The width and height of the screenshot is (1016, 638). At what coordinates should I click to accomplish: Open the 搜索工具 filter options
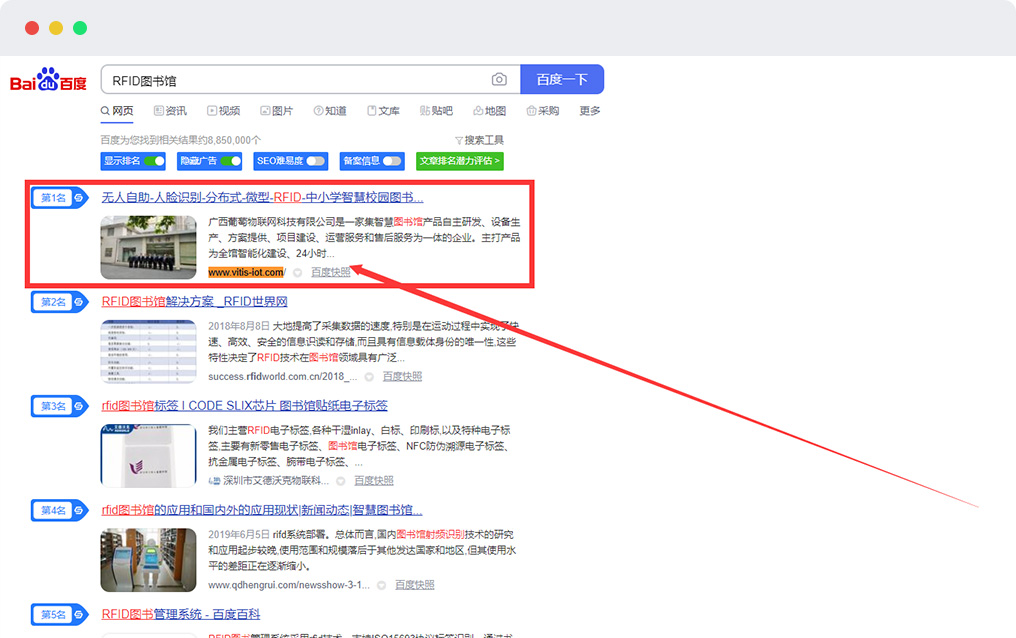pos(479,140)
